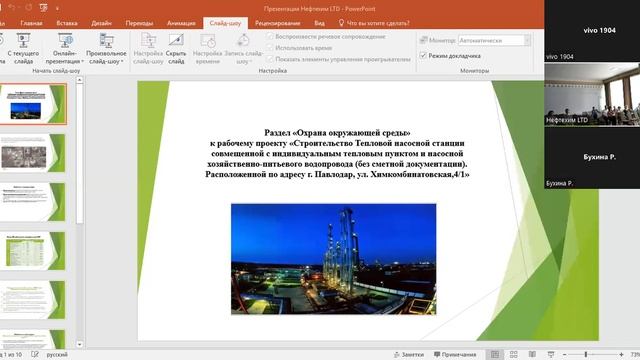Expand the Online presentation dropdown arrow

(x=82, y=61)
